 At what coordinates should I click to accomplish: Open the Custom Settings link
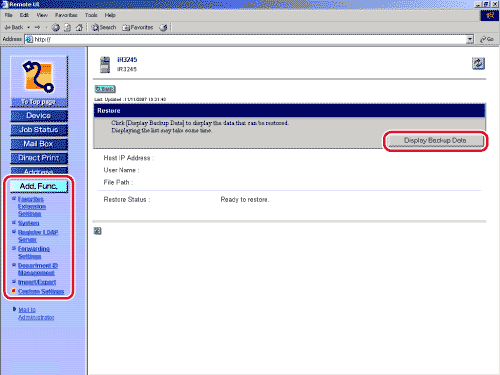[x=41, y=291]
